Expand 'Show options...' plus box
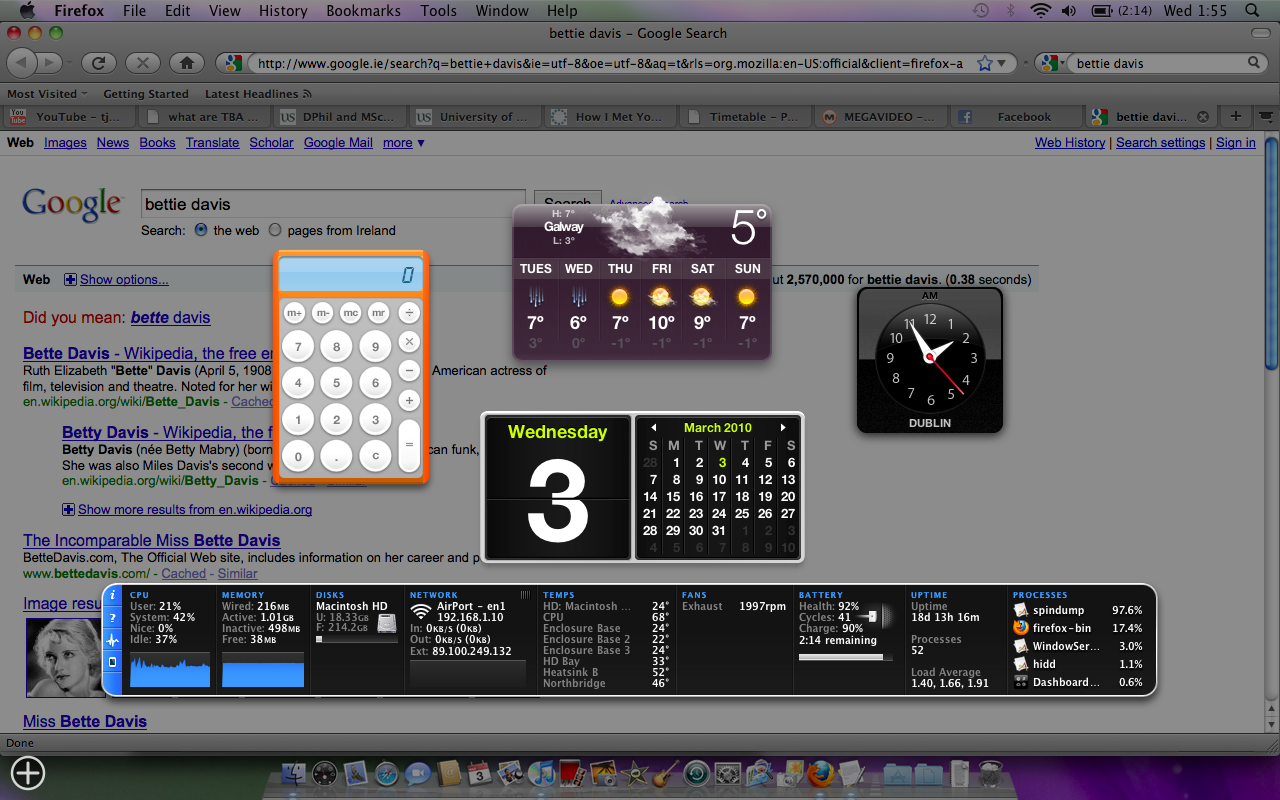Image resolution: width=1280 pixels, height=800 pixels. (x=70, y=280)
